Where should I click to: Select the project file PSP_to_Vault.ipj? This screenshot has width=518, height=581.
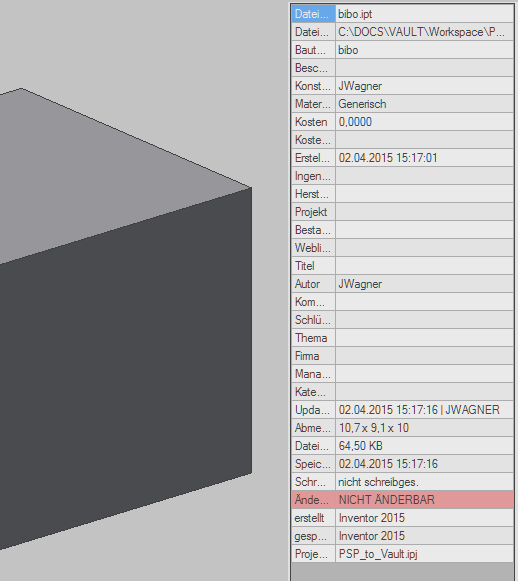point(424,554)
